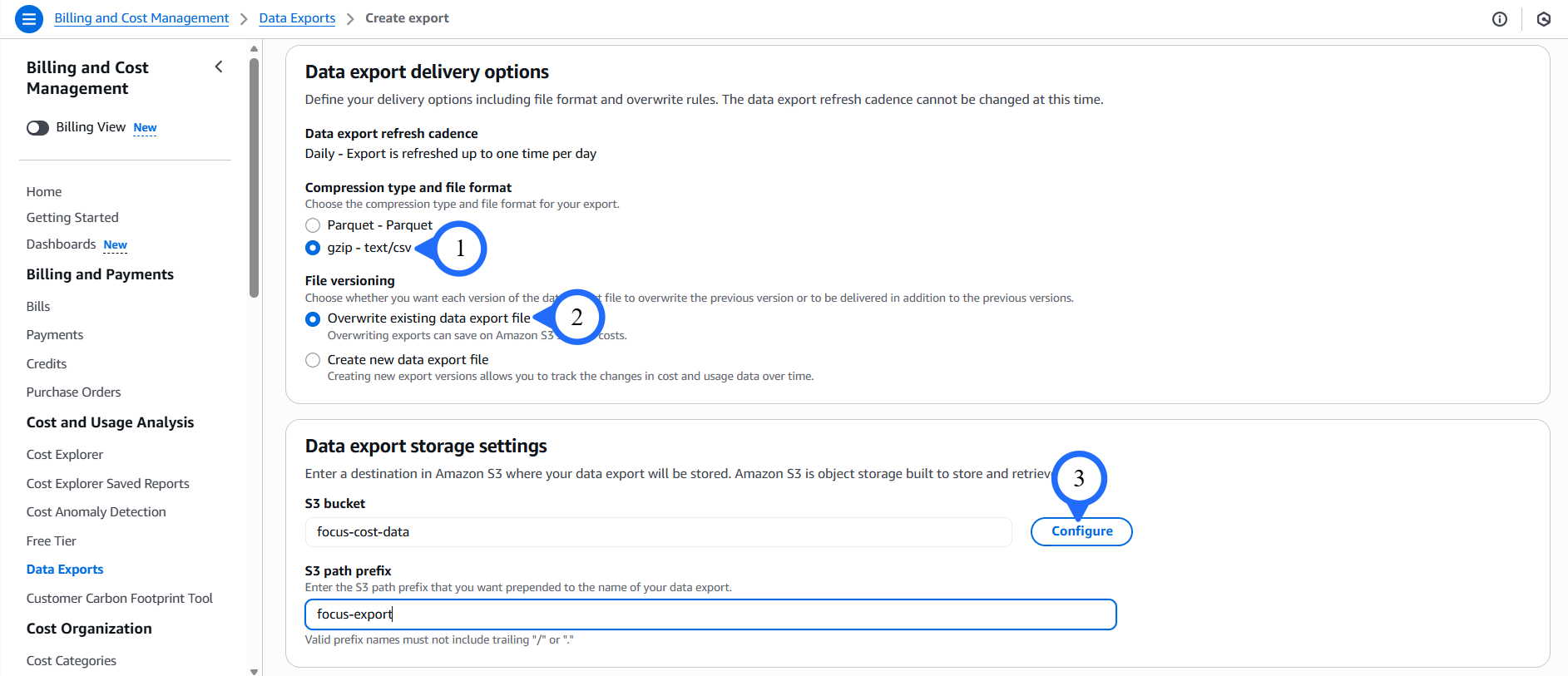Click the hexagon settings icon at top right

(1544, 19)
